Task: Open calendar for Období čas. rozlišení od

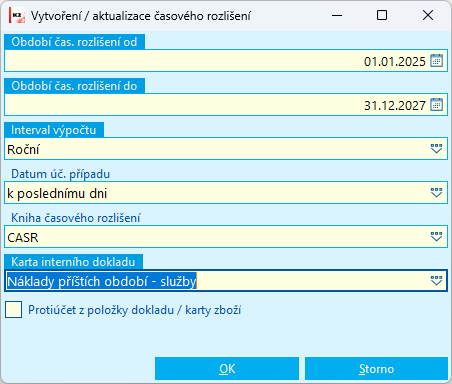Action: tap(436, 61)
